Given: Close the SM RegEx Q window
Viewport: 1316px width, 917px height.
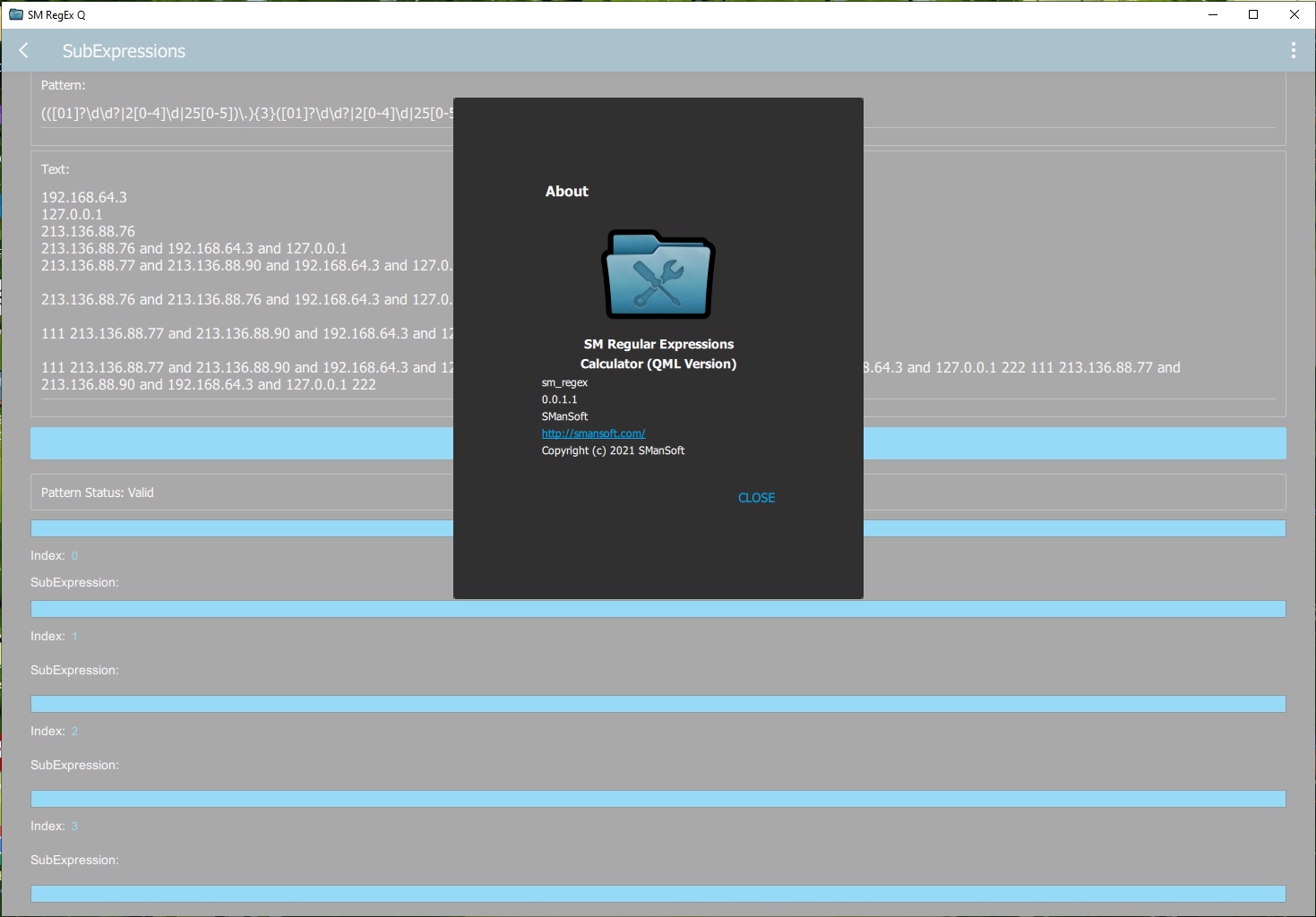Looking at the screenshot, I should [x=1294, y=14].
